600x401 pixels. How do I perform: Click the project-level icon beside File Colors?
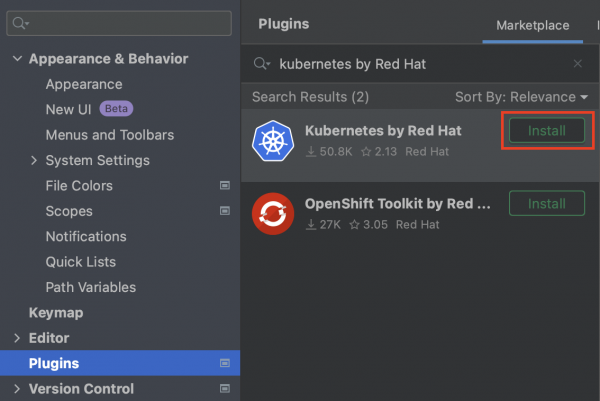tap(225, 186)
